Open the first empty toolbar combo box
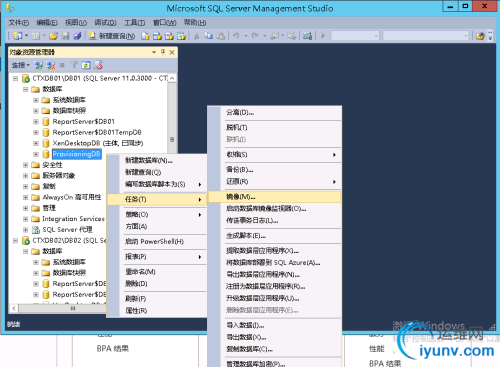Viewport: 500px width, 367px height. (x=355, y=36)
